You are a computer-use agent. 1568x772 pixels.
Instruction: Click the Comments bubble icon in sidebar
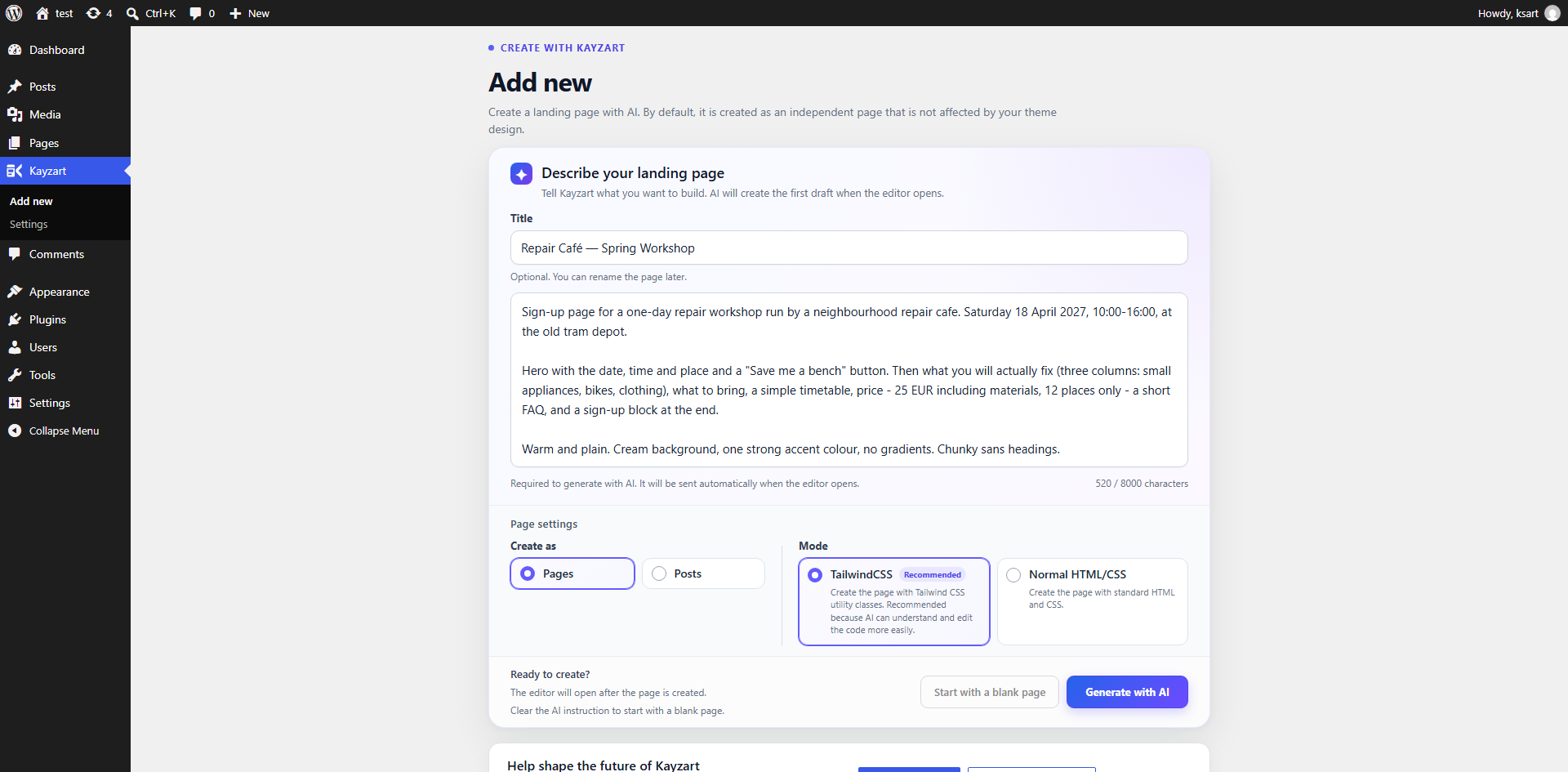coord(15,254)
